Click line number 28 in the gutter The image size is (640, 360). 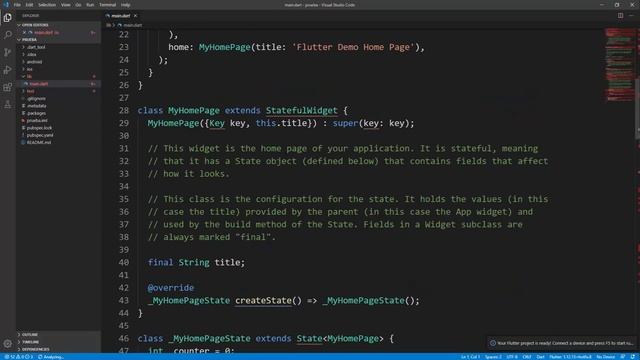(x=124, y=111)
